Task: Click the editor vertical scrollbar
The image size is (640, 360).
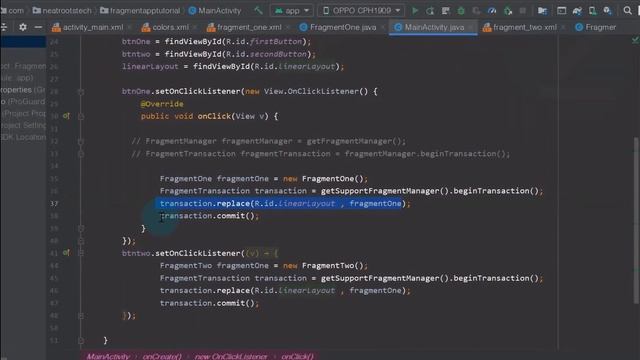Action: click(x=636, y=220)
